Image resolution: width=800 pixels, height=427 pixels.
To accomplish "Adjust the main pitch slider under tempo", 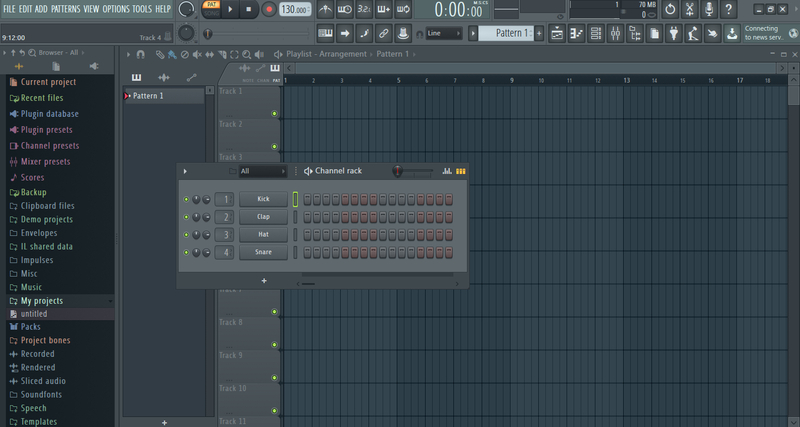I will [x=257, y=34].
